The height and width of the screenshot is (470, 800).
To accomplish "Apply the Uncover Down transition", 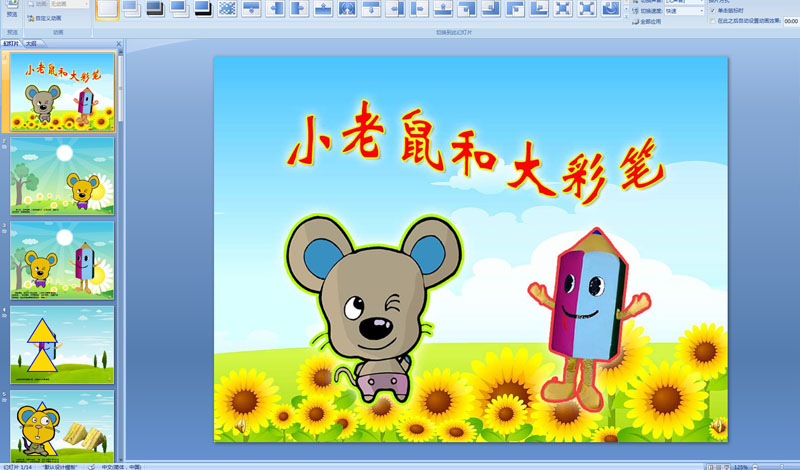I will click(371, 8).
